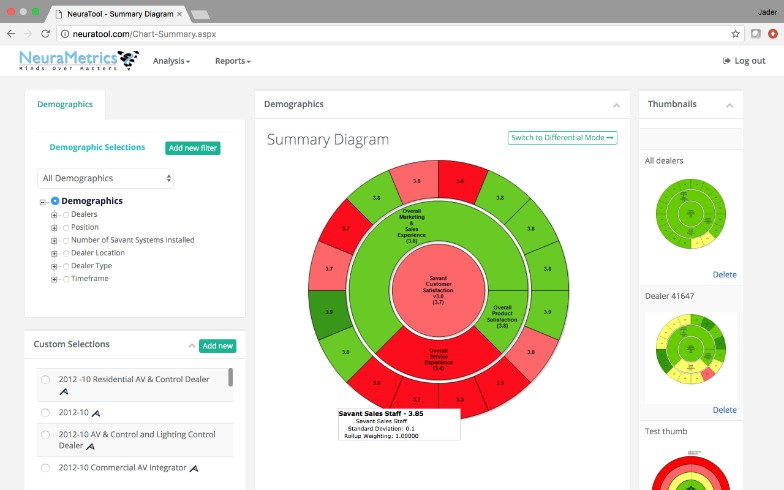The image size is (784, 490).
Task: Click Overall Marketing & Sales Experience segment
Action: pos(411,226)
